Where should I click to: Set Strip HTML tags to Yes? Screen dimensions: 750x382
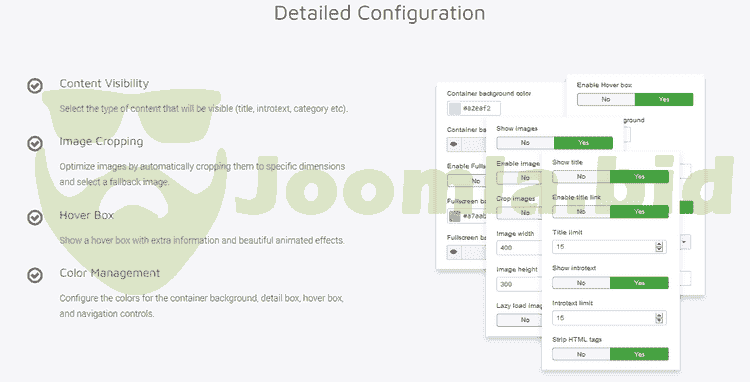click(x=639, y=354)
